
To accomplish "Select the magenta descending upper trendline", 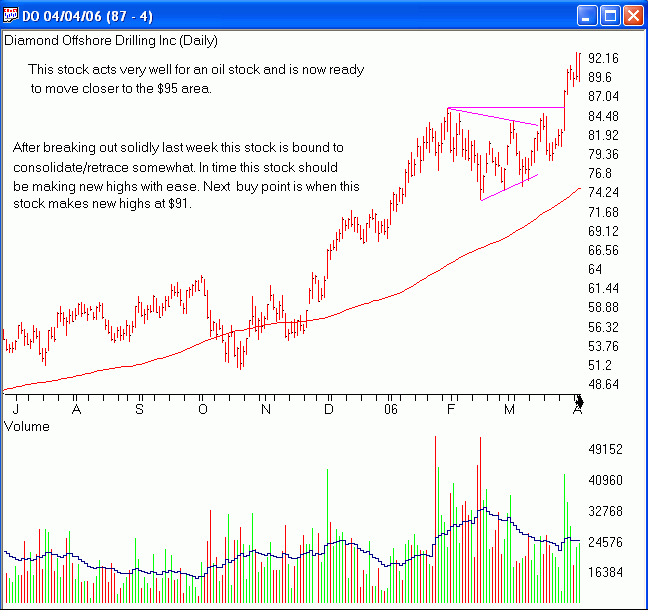I will pyautogui.click(x=493, y=117).
